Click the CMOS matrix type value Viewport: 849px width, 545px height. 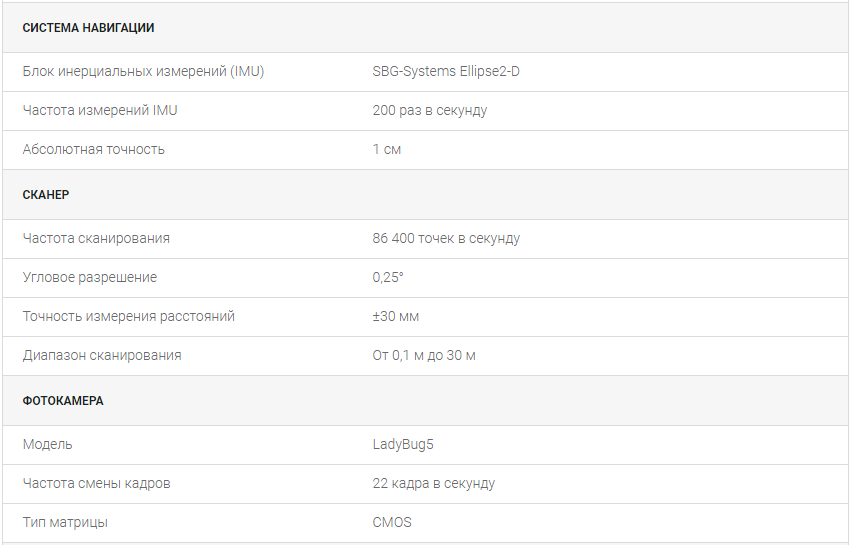tap(392, 522)
